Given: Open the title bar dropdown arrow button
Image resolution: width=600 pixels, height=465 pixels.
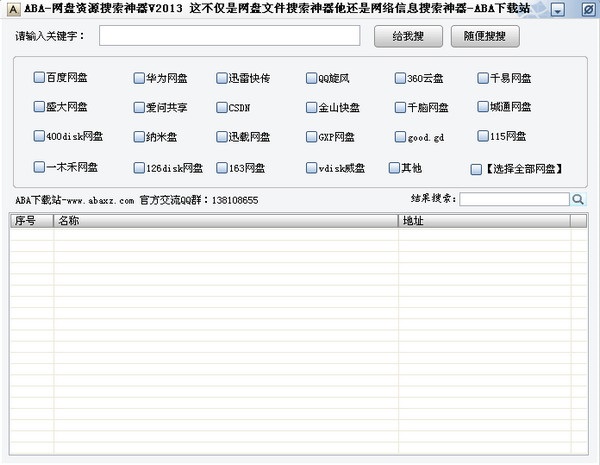Looking at the screenshot, I should [x=558, y=10].
